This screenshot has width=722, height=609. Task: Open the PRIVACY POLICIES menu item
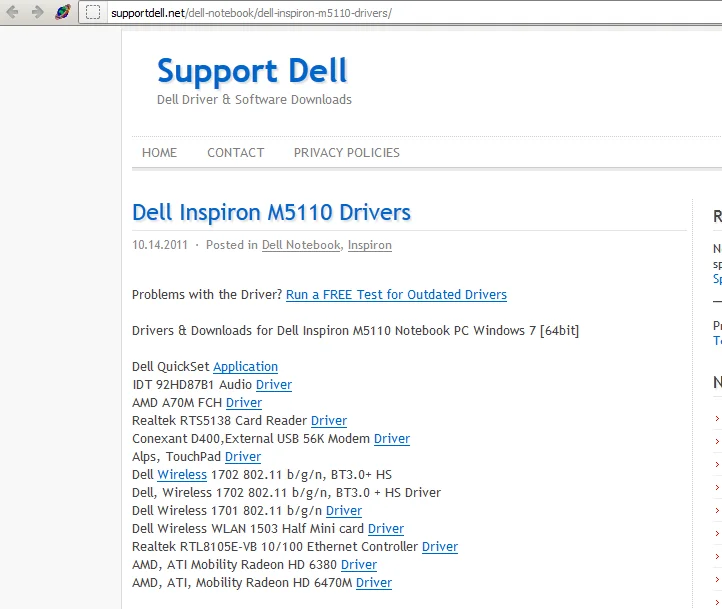point(347,153)
